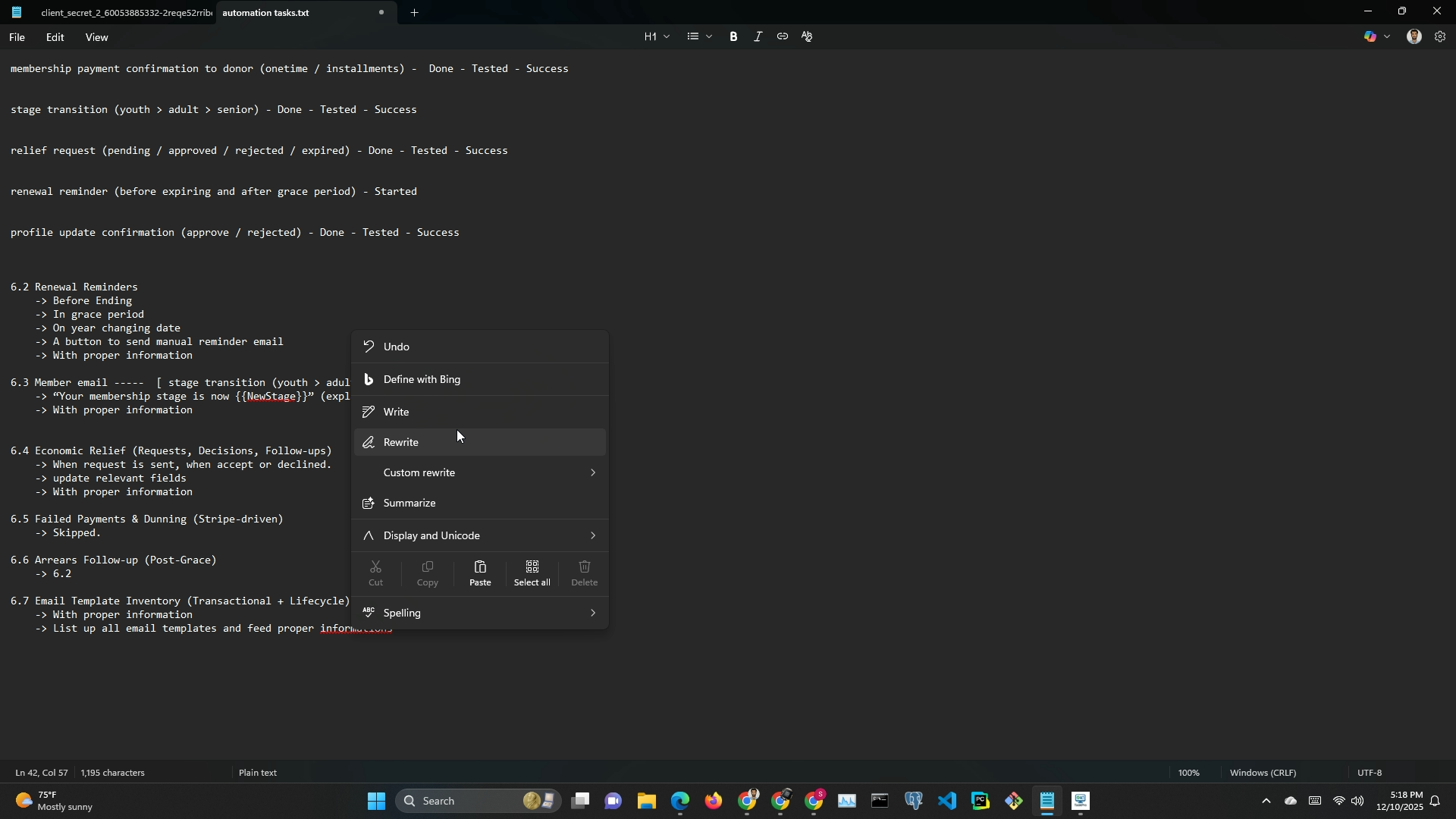This screenshot has width=1456, height=819.
Task: Click the insert link icon
Action: tap(782, 36)
